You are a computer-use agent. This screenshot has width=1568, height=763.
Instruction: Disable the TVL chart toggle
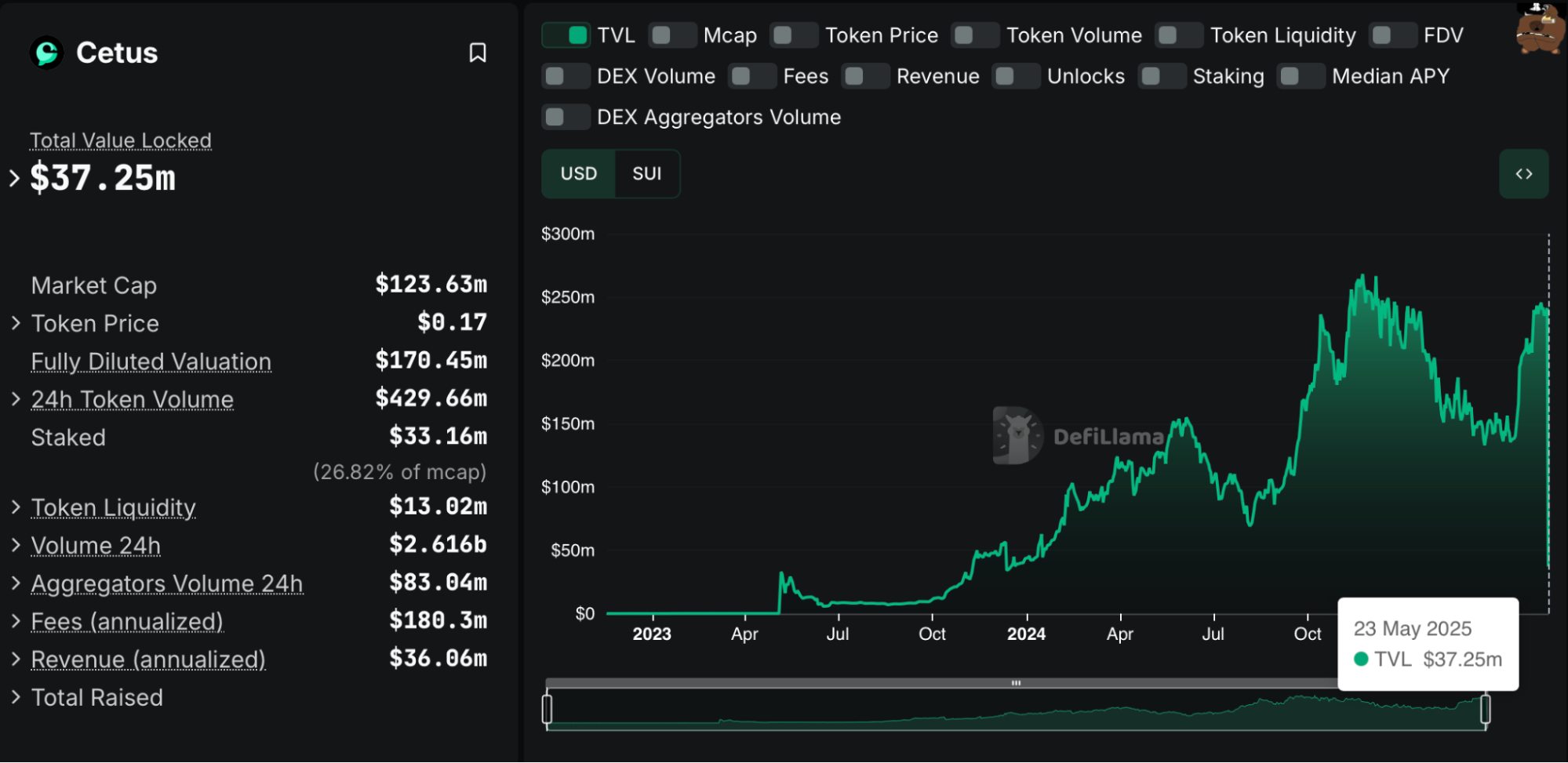click(x=566, y=35)
